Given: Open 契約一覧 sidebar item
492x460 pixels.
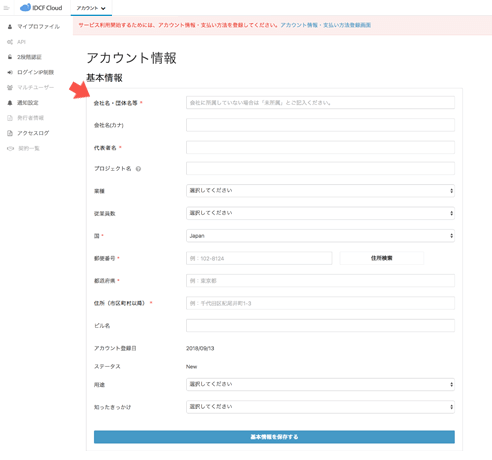Looking at the screenshot, I should tap(28, 148).
